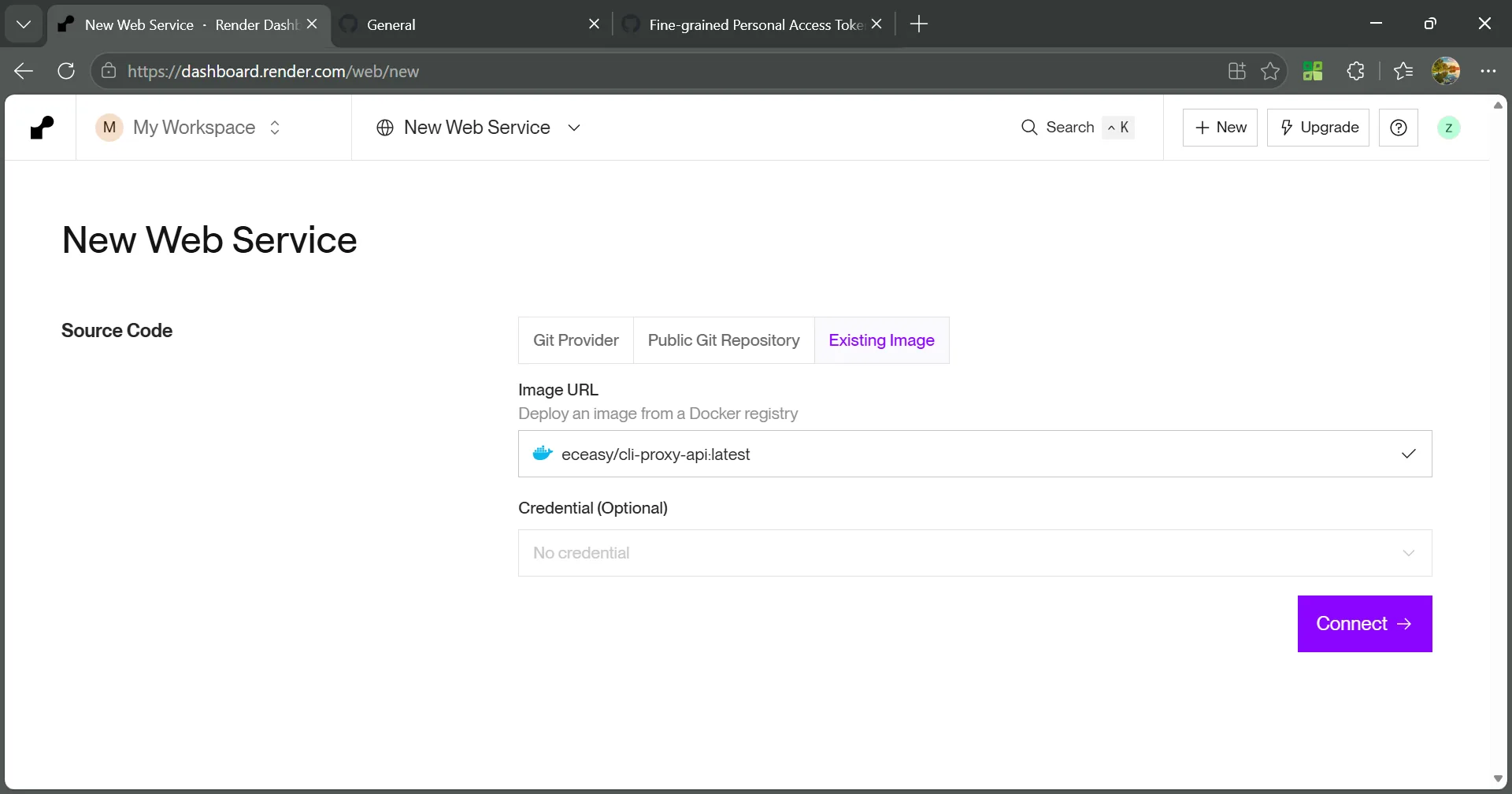Click the apps grid icon in address bar

pyautogui.click(x=1237, y=72)
